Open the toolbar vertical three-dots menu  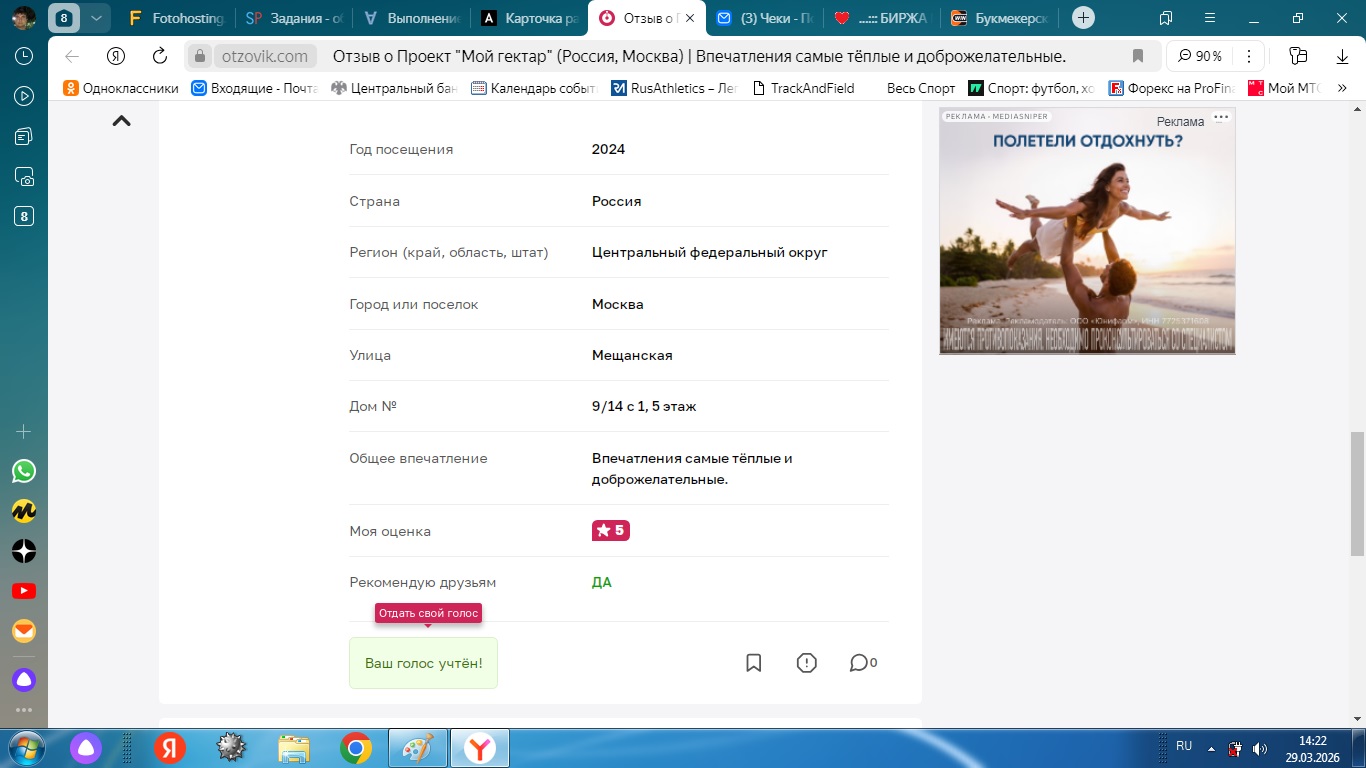pyautogui.click(x=1249, y=56)
